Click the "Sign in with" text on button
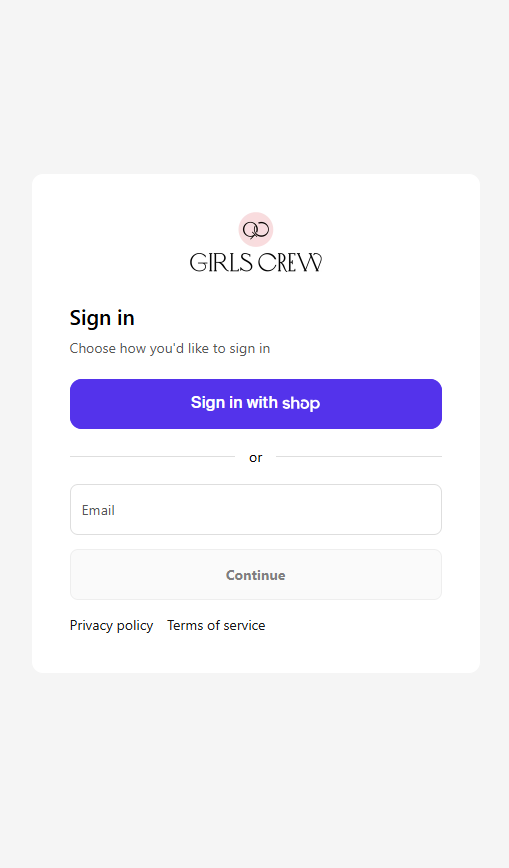Viewport: 509px width, 868px height. 234,402
